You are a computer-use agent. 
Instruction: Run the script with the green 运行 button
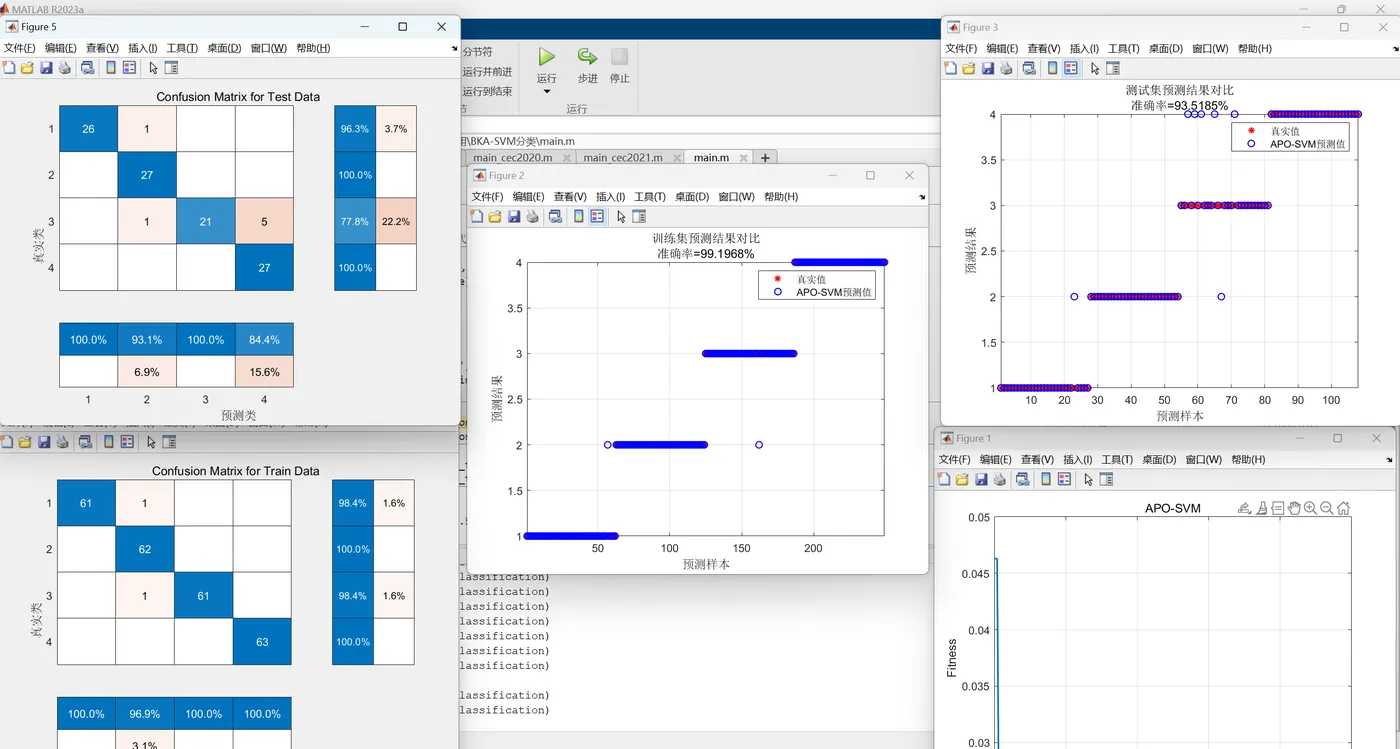pyautogui.click(x=546, y=57)
